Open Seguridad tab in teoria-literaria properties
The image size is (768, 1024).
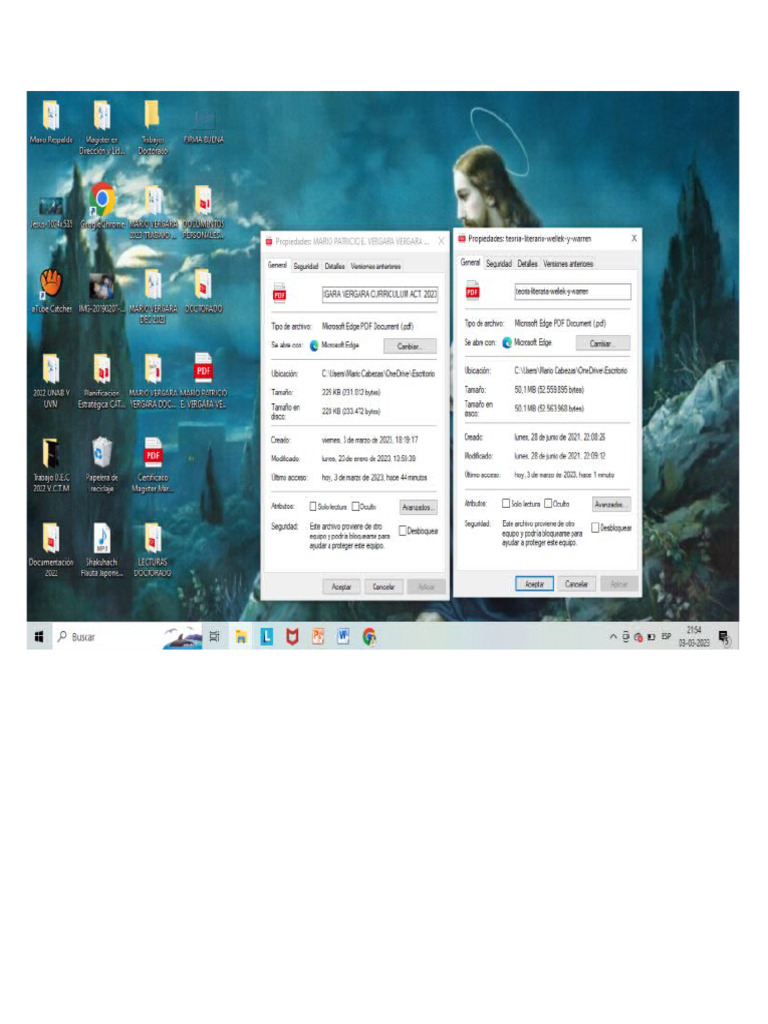(x=499, y=264)
